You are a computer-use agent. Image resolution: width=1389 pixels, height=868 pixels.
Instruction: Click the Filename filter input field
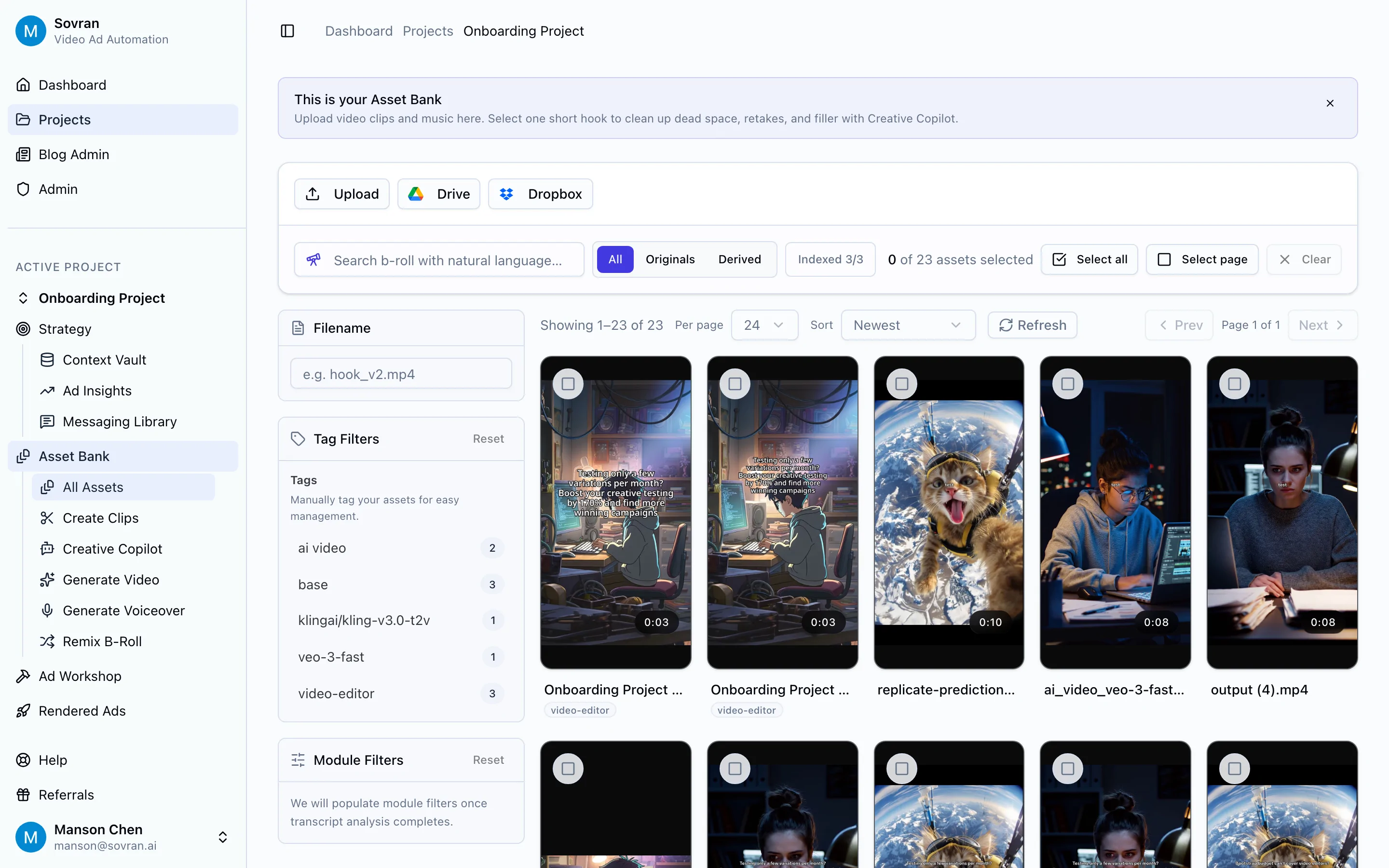401,374
